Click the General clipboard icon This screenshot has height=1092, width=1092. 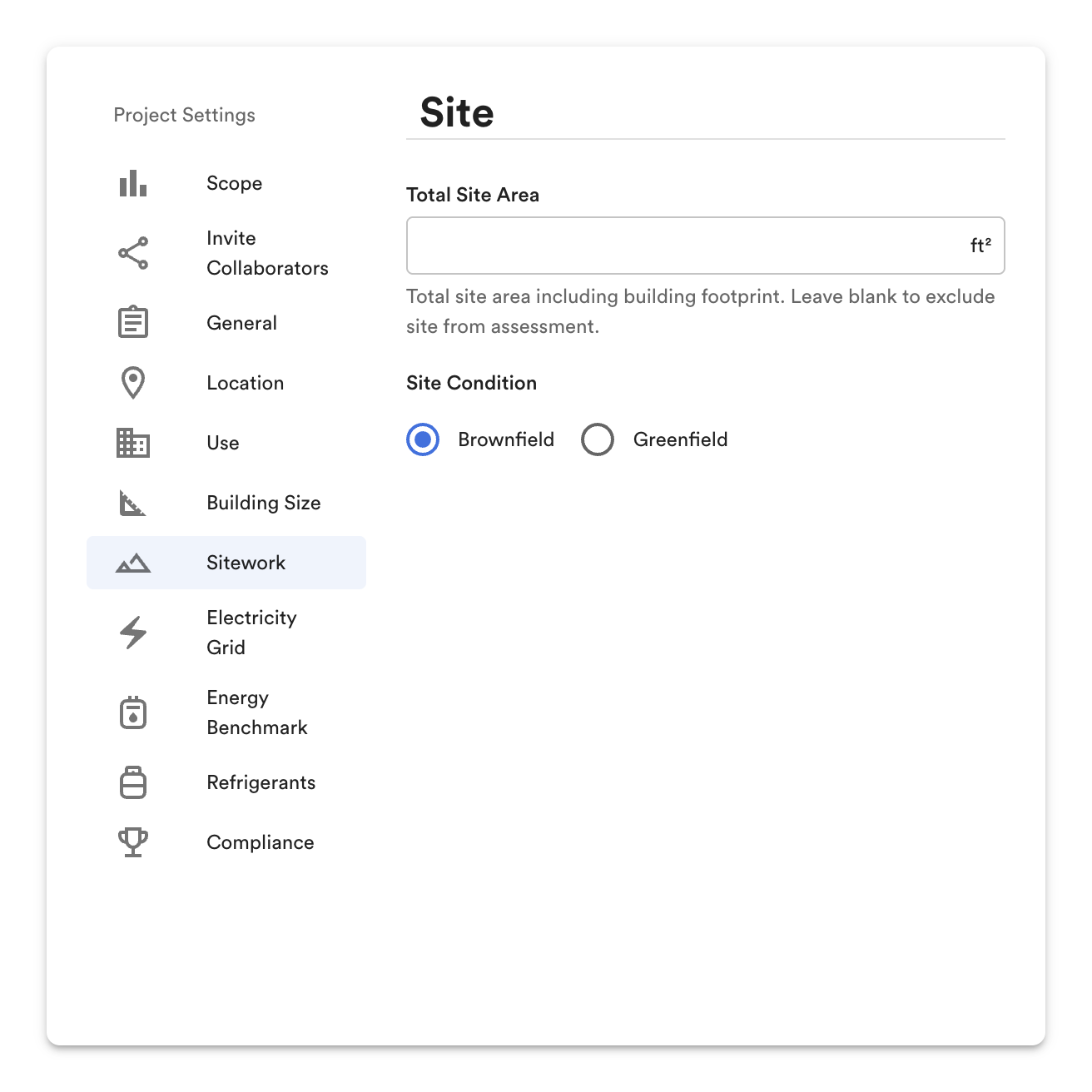pos(133,322)
